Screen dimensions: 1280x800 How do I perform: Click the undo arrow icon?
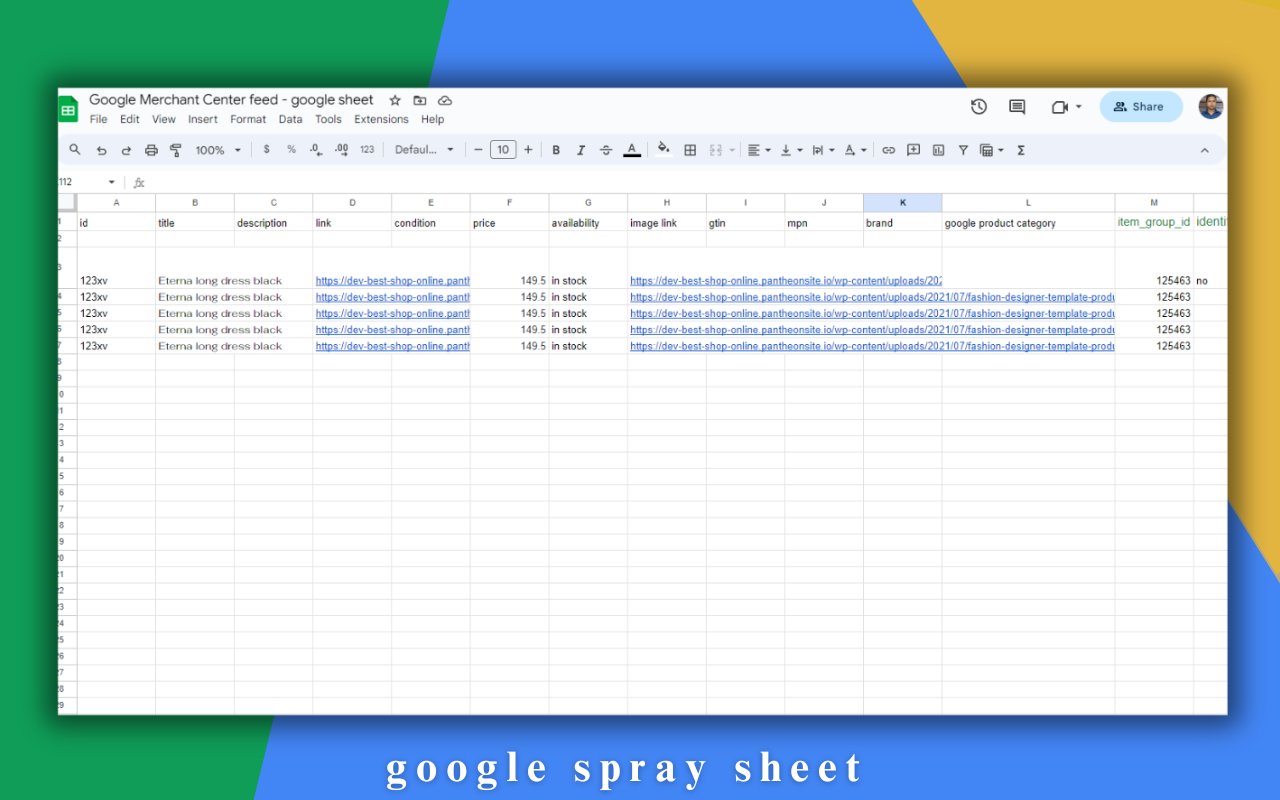(101, 150)
